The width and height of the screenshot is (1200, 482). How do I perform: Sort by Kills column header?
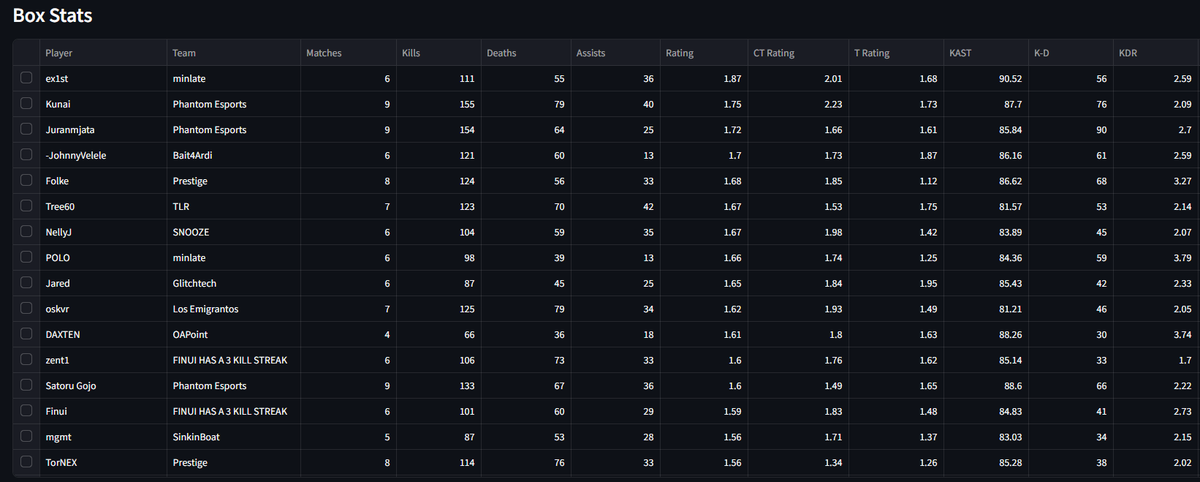tap(437, 53)
